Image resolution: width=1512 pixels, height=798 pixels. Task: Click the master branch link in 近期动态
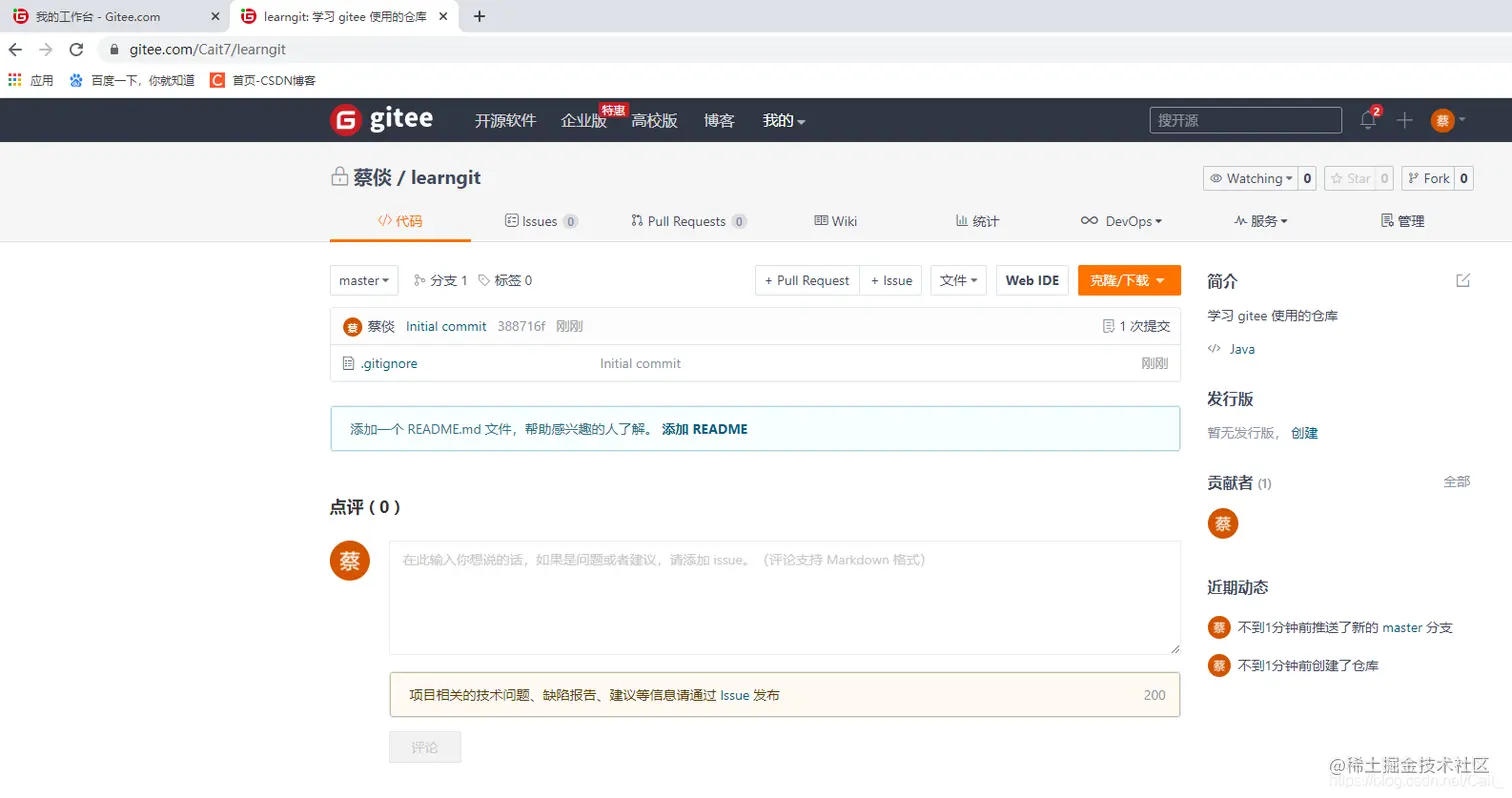(x=1402, y=628)
